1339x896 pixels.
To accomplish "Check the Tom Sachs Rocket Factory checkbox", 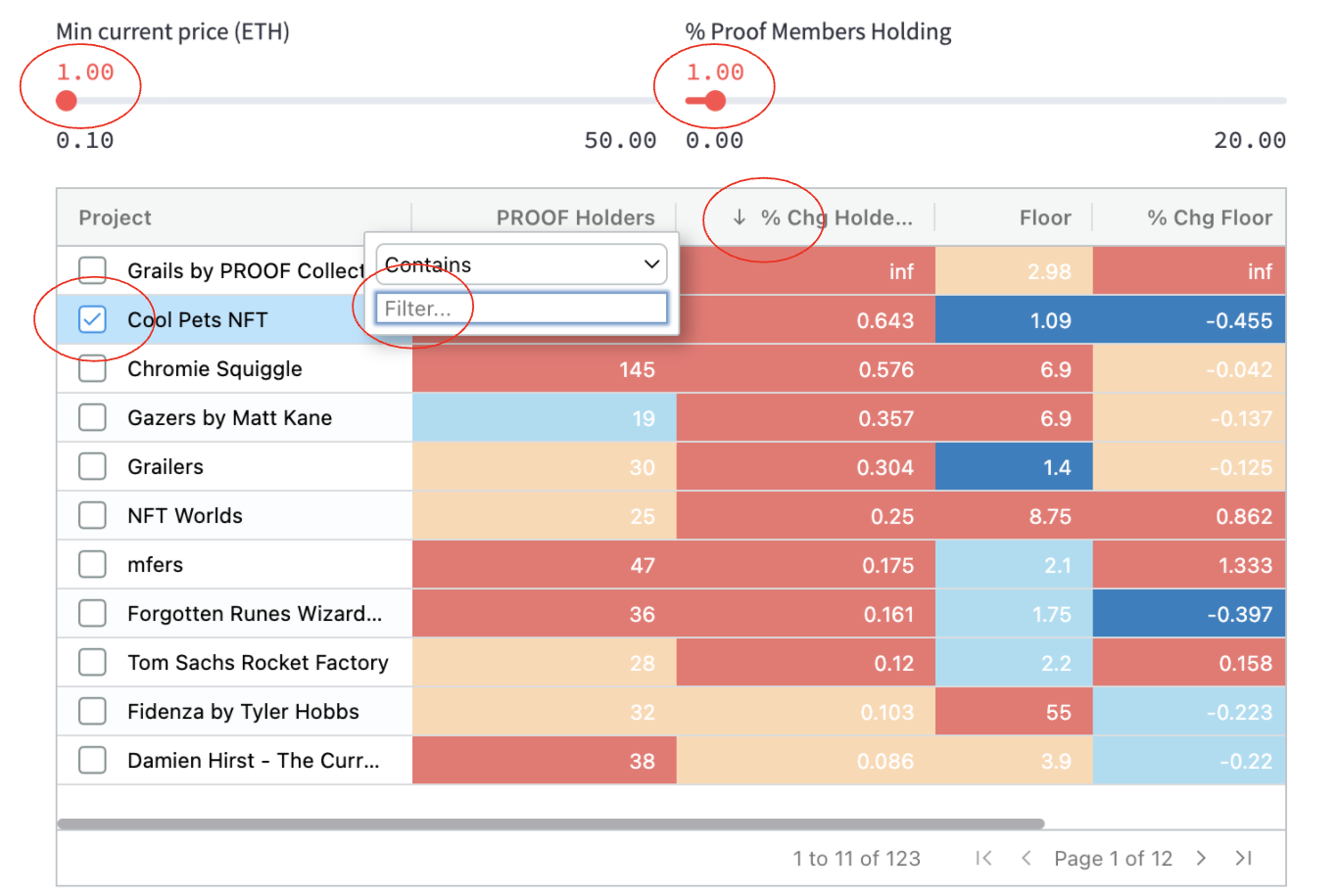I will click(92, 663).
